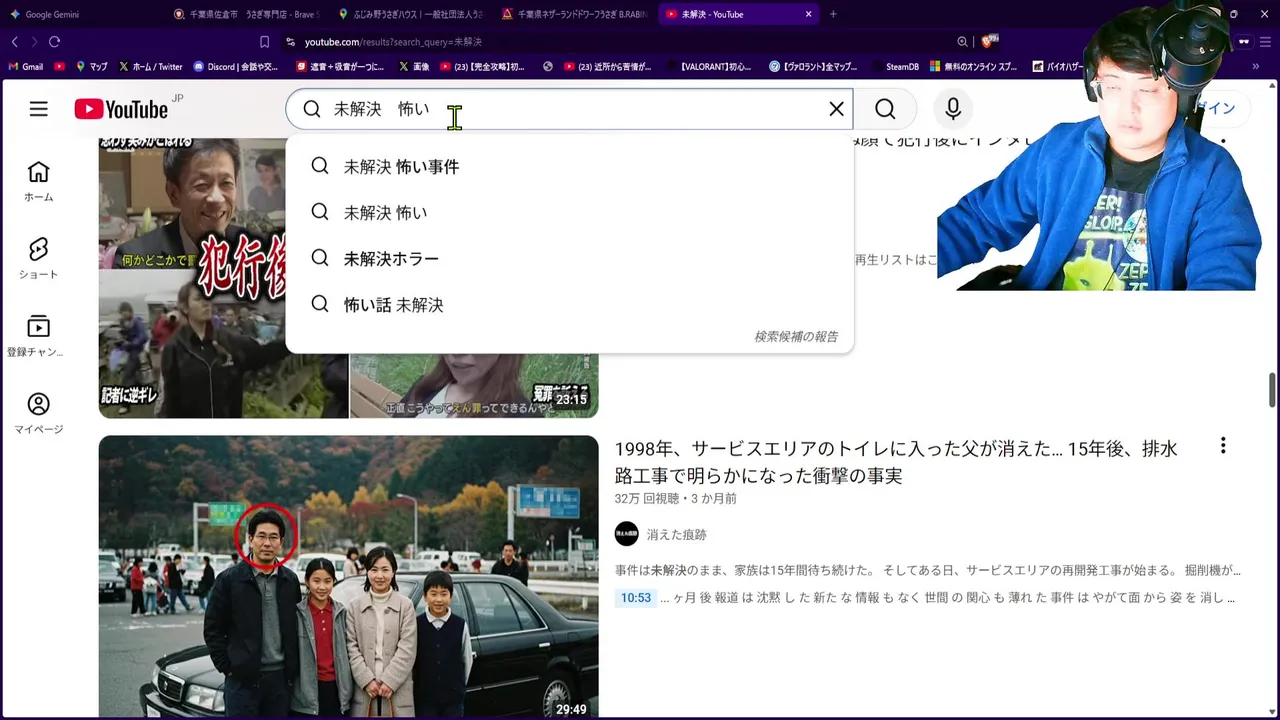The width and height of the screenshot is (1280, 720).
Task: Open Brave Shields lion icon
Action: point(988,42)
